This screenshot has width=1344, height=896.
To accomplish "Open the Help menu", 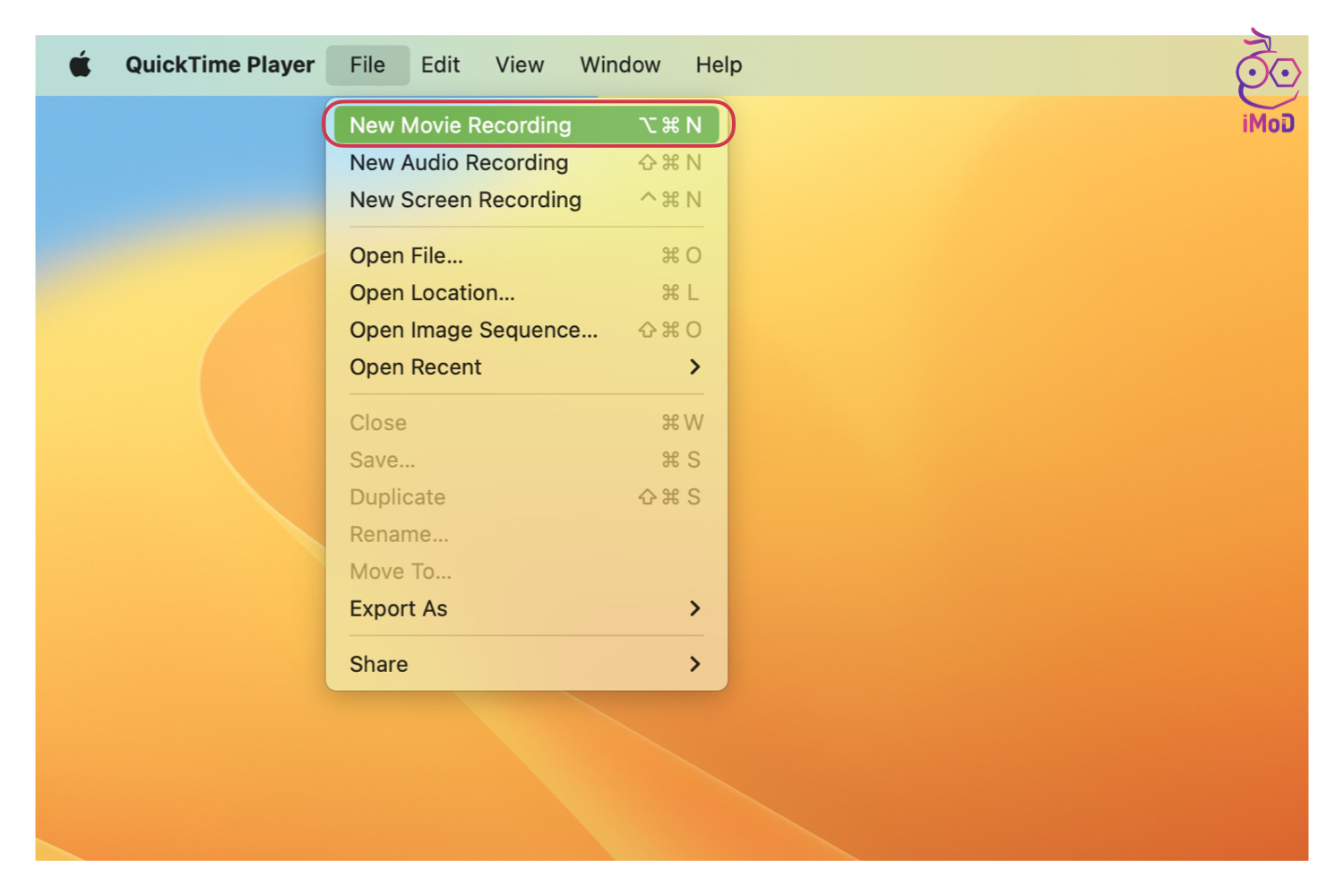I will tap(719, 65).
